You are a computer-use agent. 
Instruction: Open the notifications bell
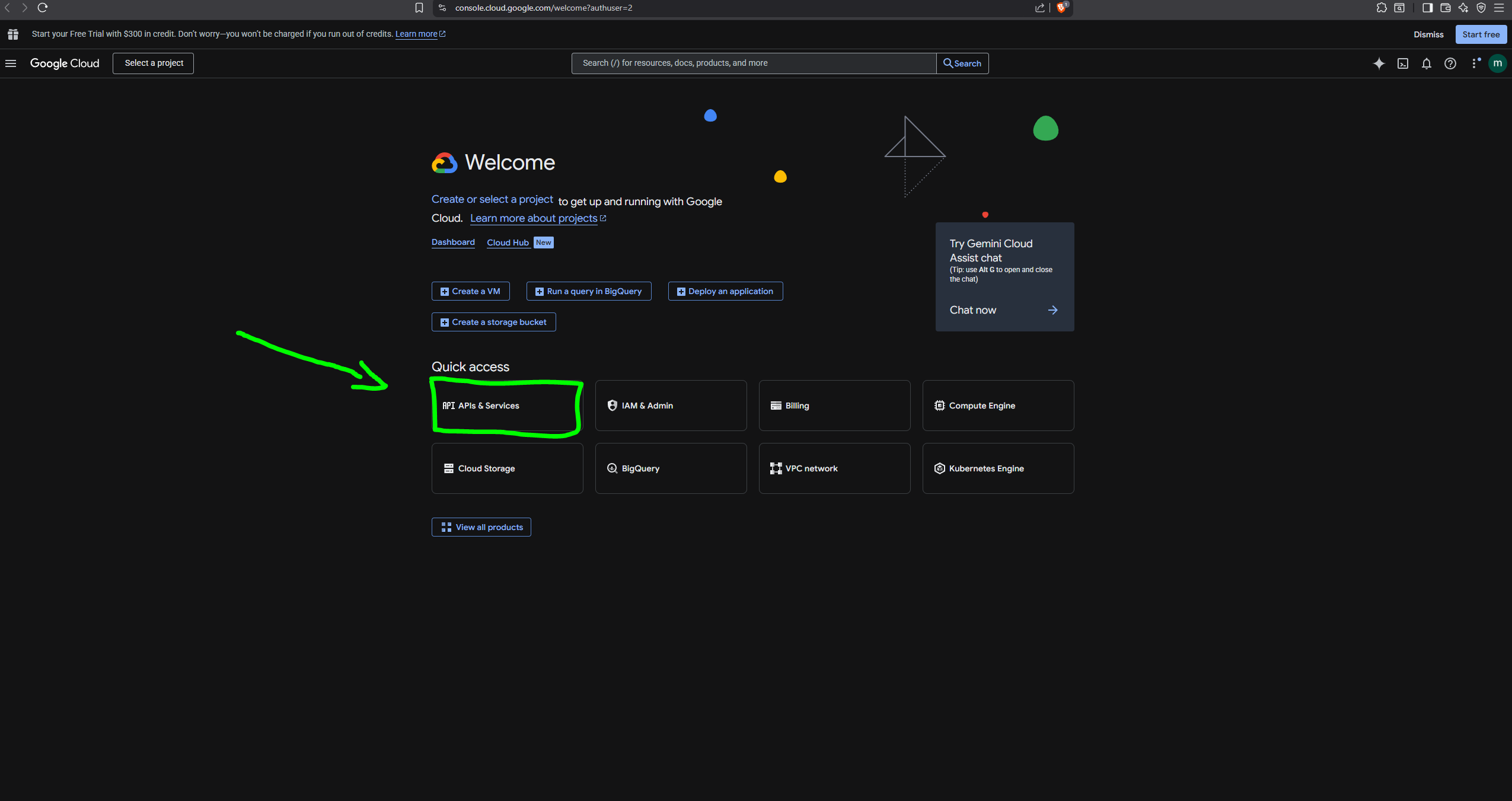point(1426,63)
